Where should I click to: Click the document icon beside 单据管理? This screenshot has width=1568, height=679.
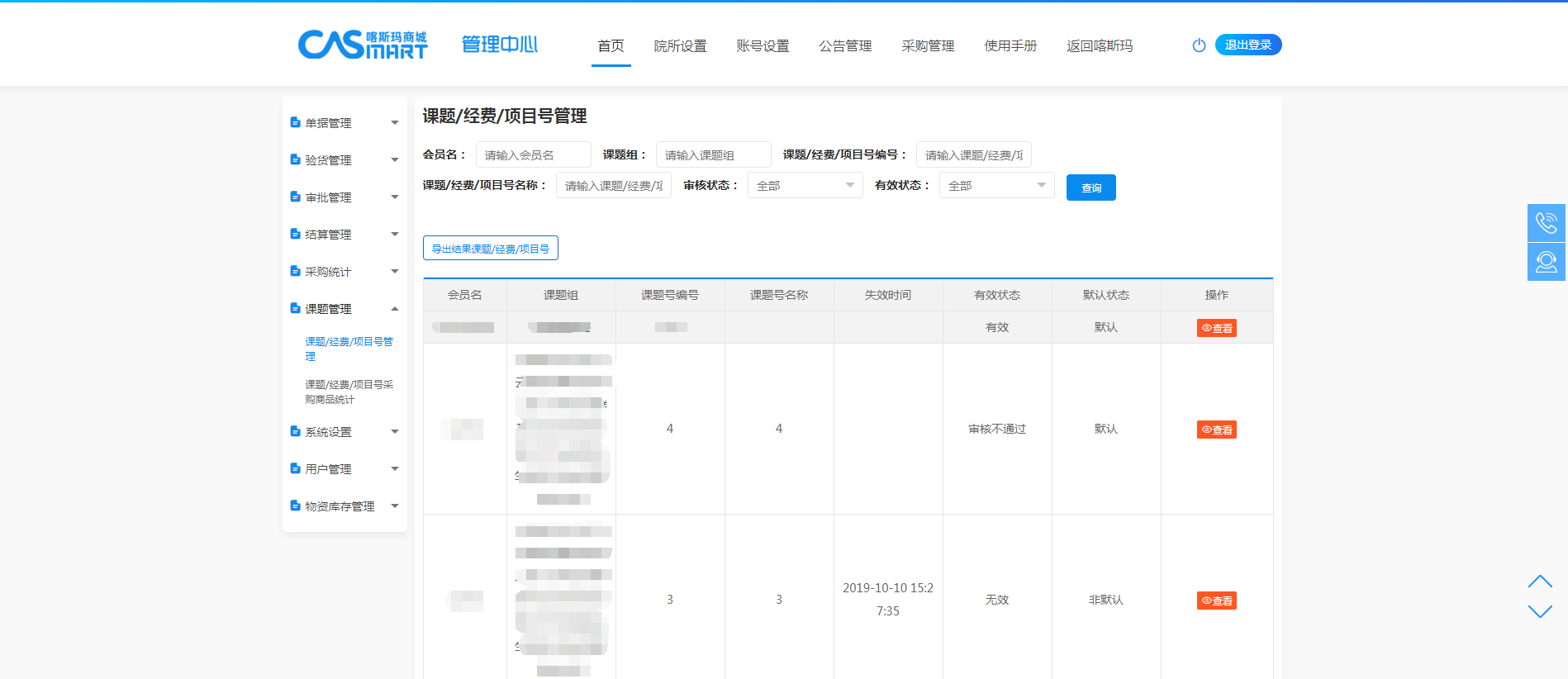[295, 122]
